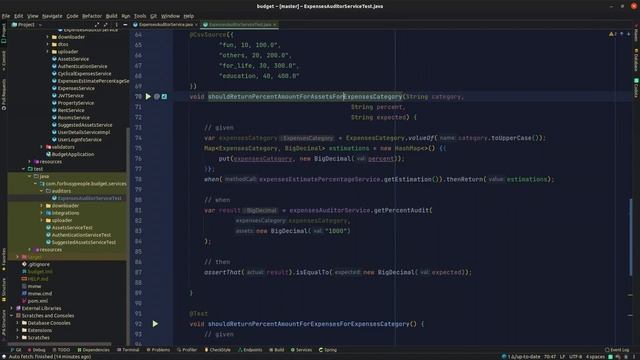Open Project panel options menu

pos(116,24)
